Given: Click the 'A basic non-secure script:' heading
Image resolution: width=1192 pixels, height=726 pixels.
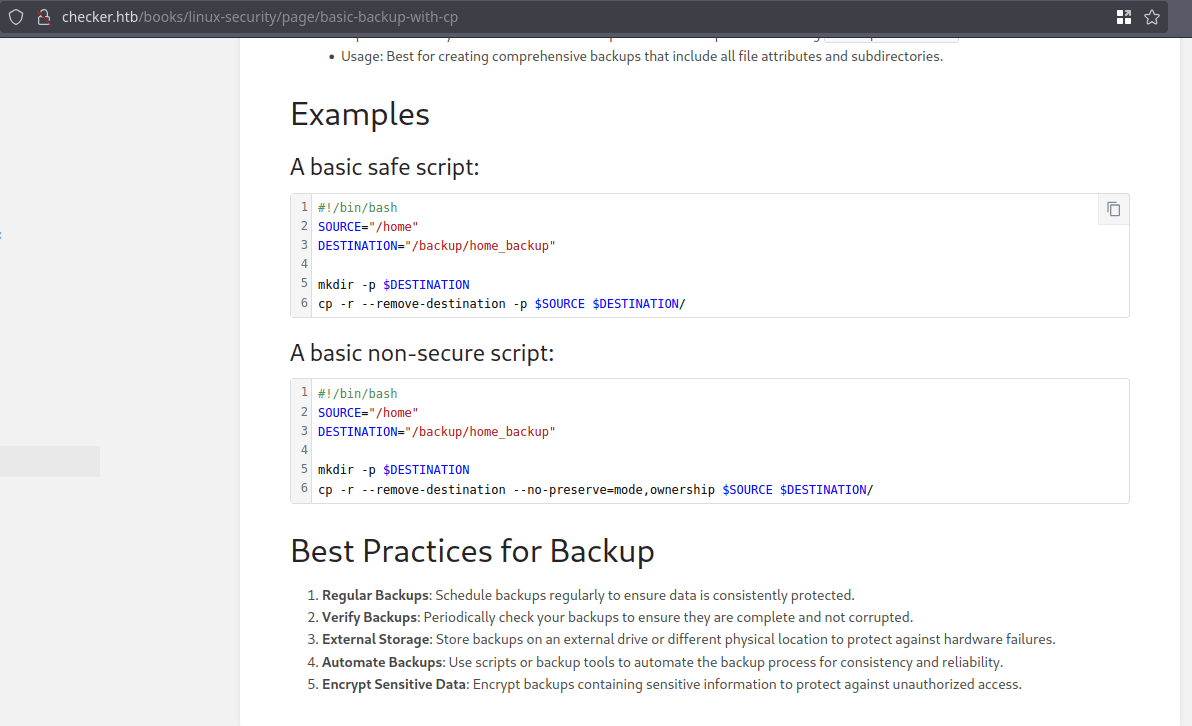Looking at the screenshot, I should [x=422, y=353].
